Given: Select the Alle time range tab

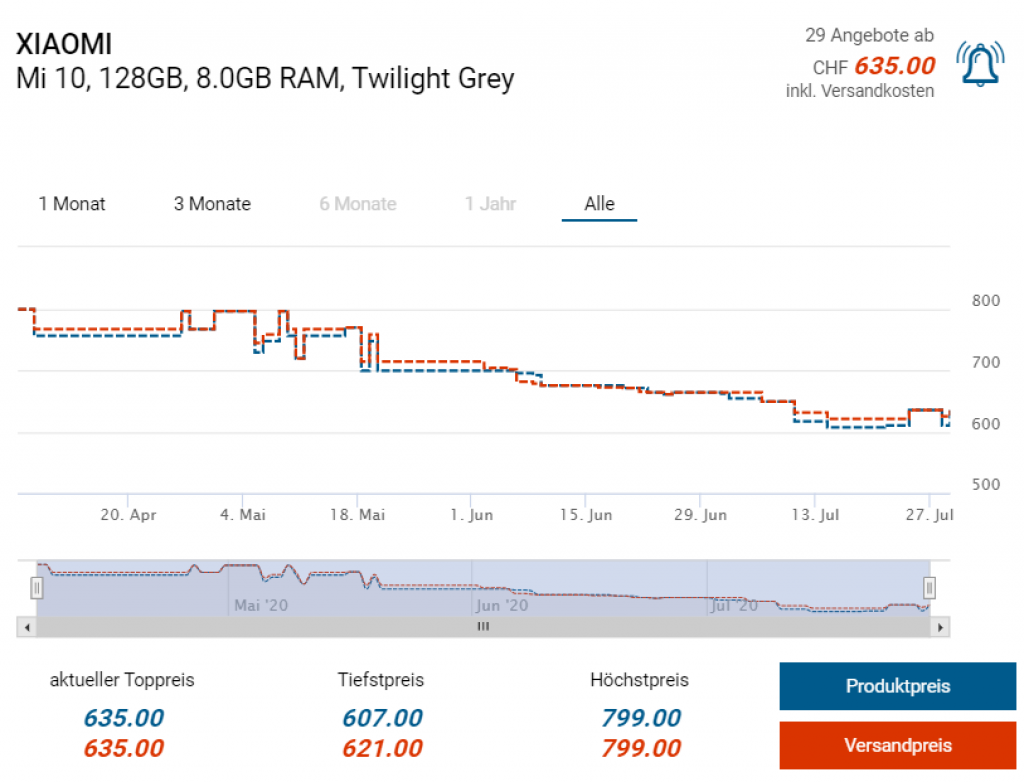Looking at the screenshot, I should point(599,204).
